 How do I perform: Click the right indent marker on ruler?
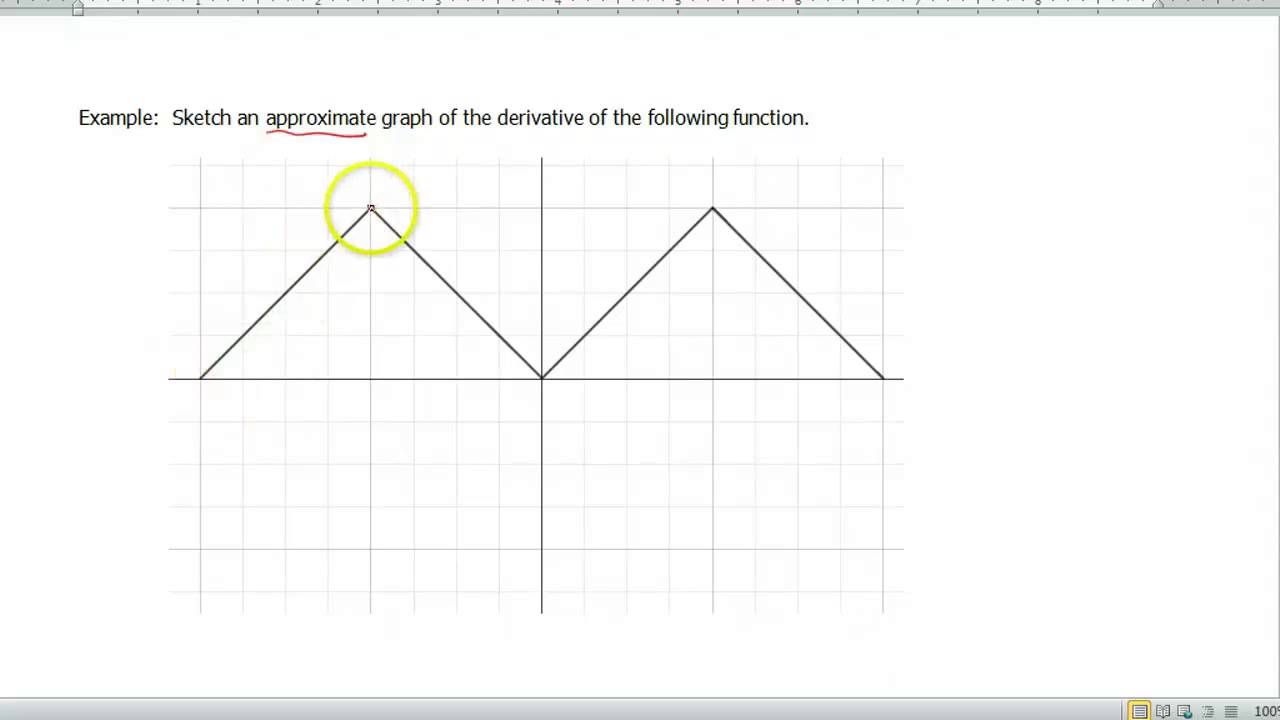point(1158,6)
